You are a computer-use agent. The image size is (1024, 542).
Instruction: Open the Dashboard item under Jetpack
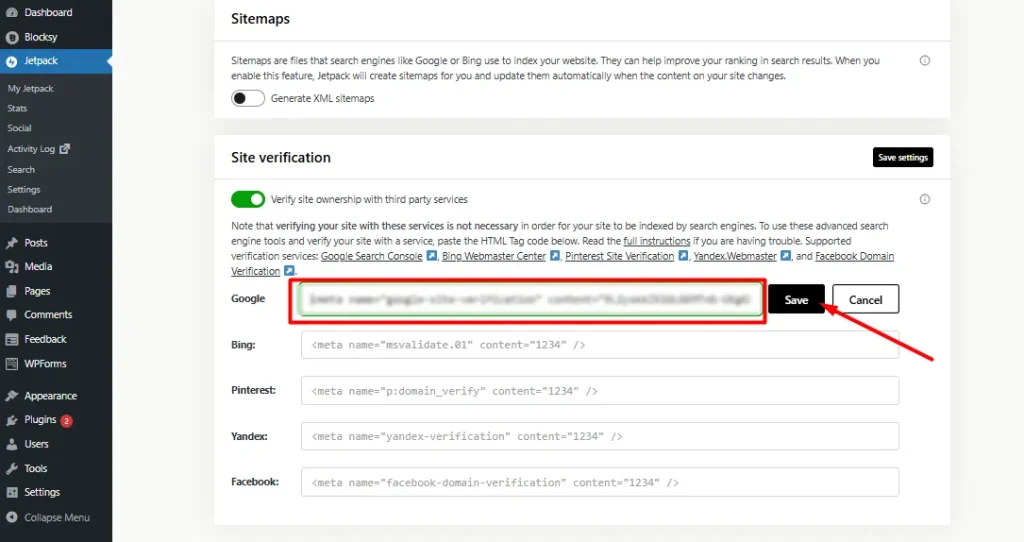point(30,210)
